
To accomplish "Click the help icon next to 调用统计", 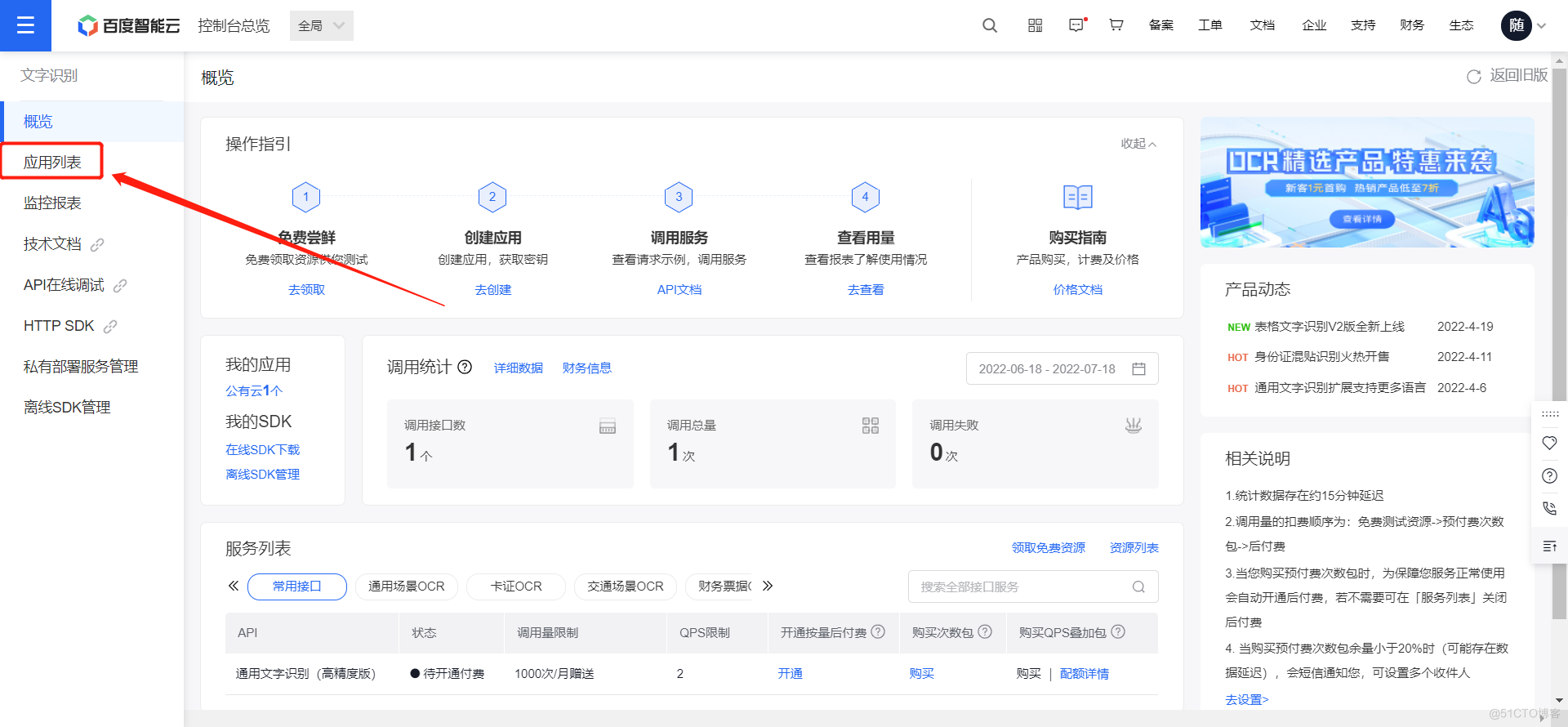I will point(465,367).
